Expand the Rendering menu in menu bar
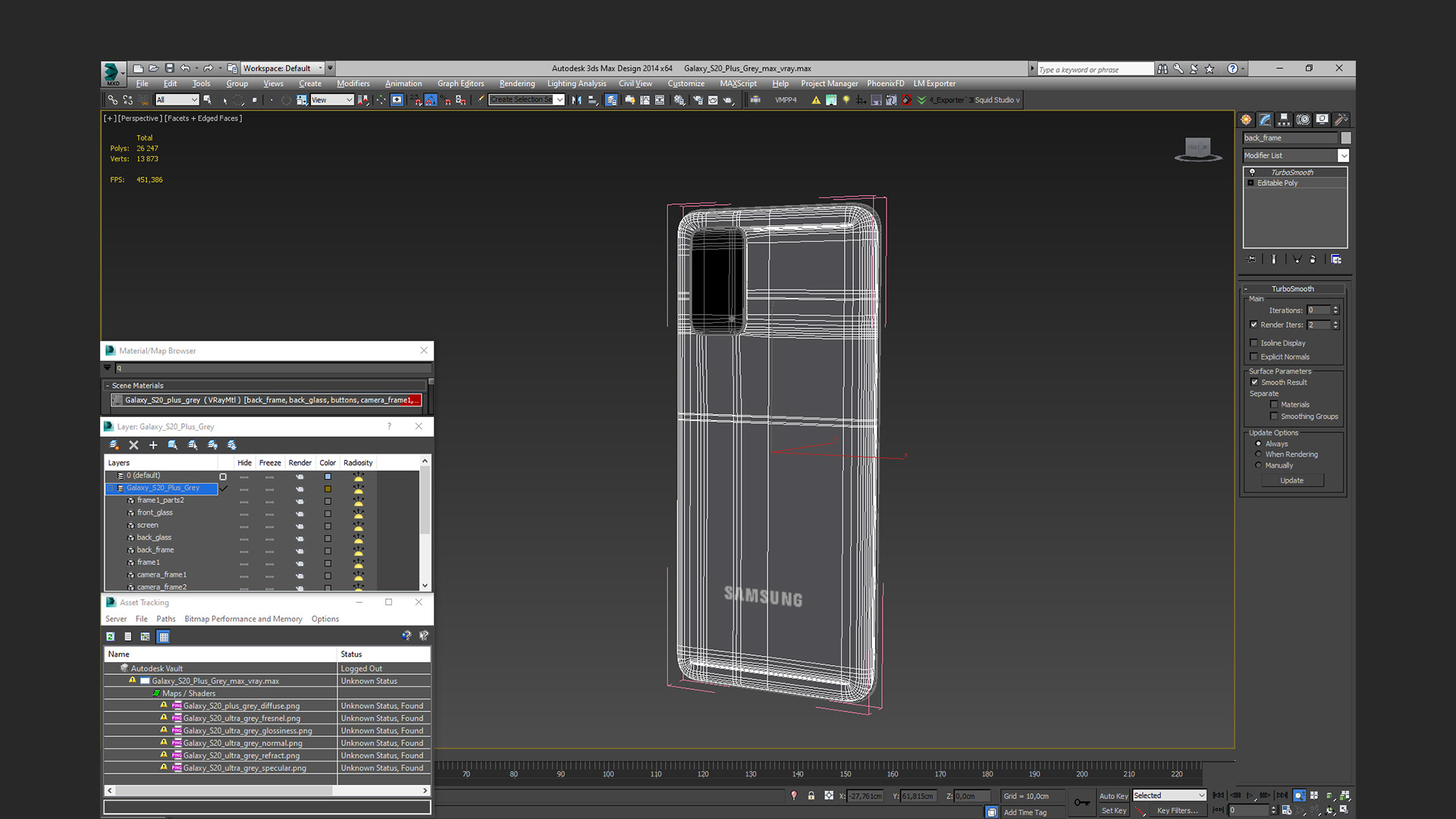This screenshot has height=819, width=1456. click(516, 83)
